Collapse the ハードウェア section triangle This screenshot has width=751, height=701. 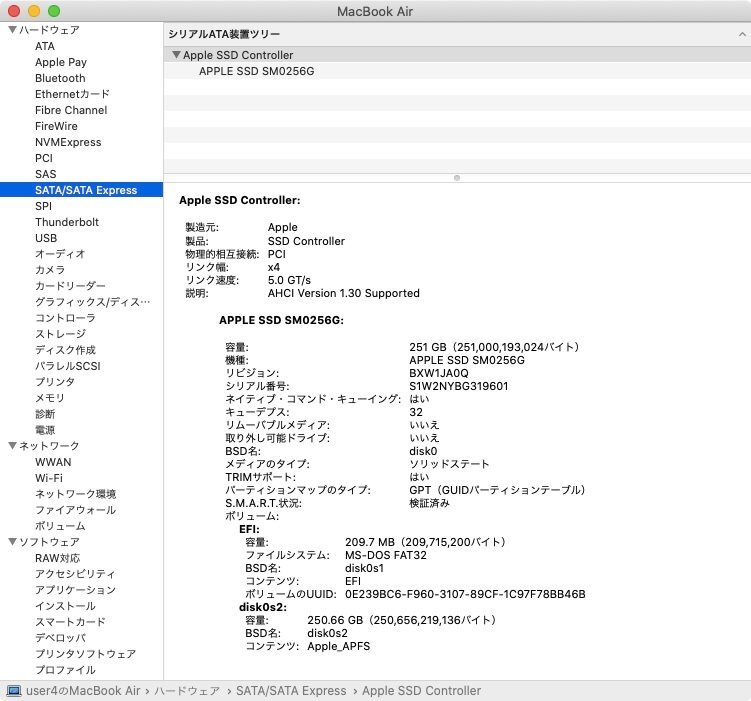coord(11,30)
